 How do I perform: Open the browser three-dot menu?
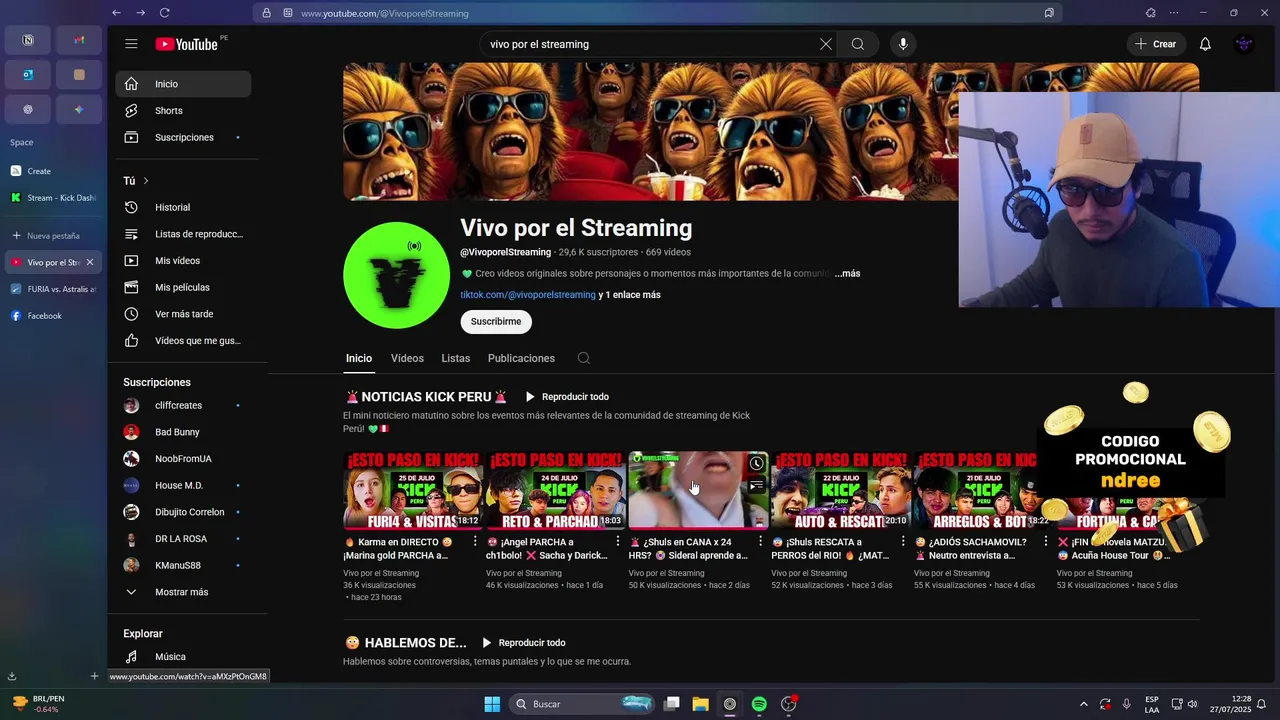1174,13
